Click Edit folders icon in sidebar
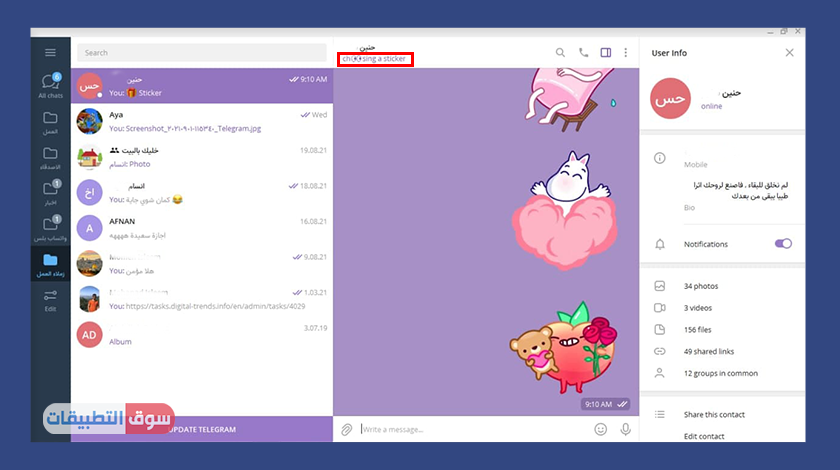 tap(50, 300)
